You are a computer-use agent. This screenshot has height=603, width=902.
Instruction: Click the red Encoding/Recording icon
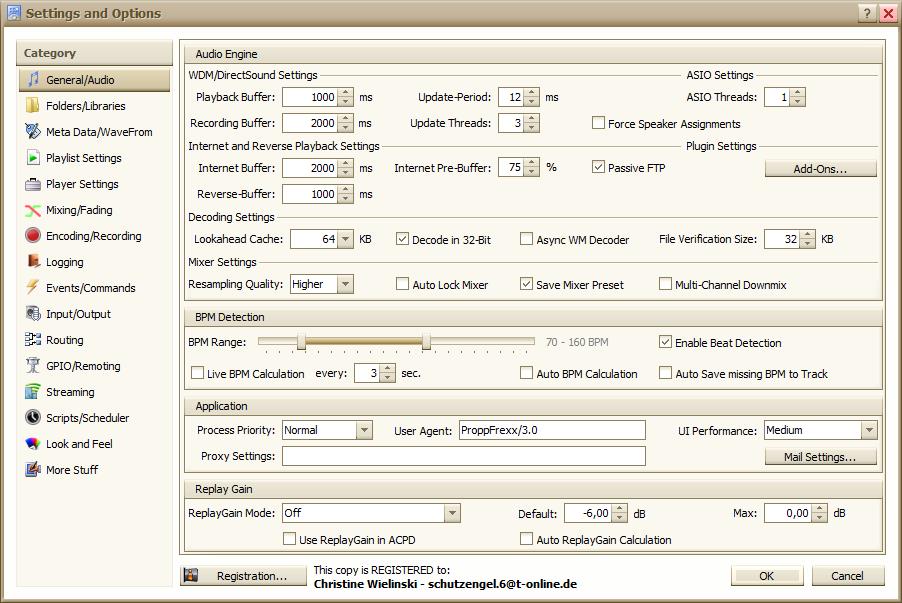pyautogui.click(x=33, y=236)
